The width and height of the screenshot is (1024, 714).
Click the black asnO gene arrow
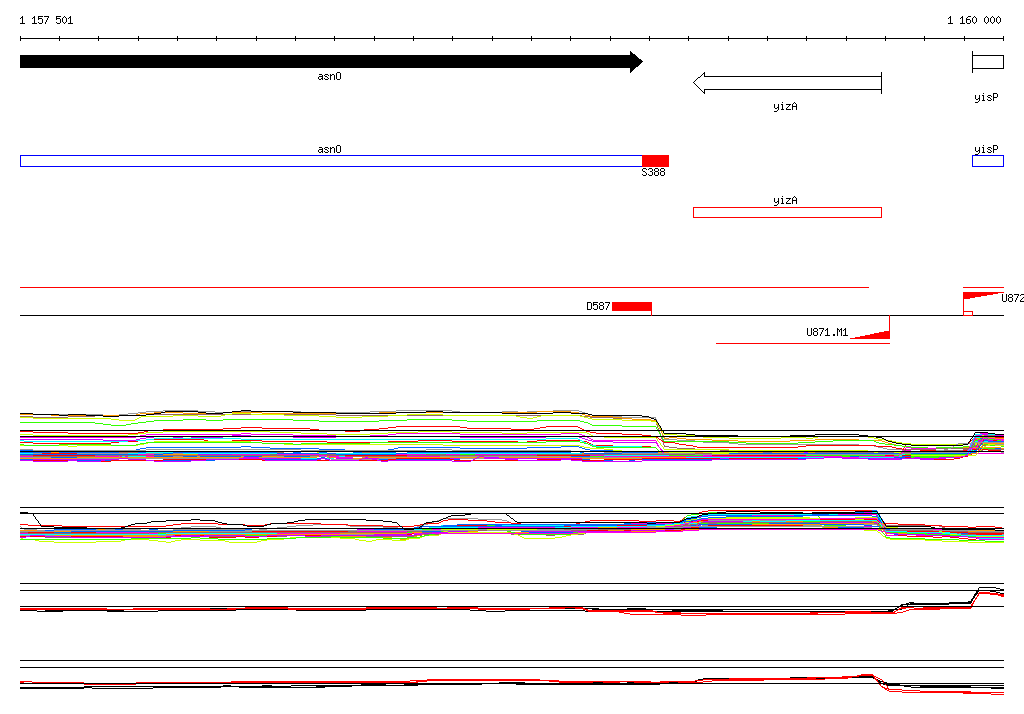332,62
